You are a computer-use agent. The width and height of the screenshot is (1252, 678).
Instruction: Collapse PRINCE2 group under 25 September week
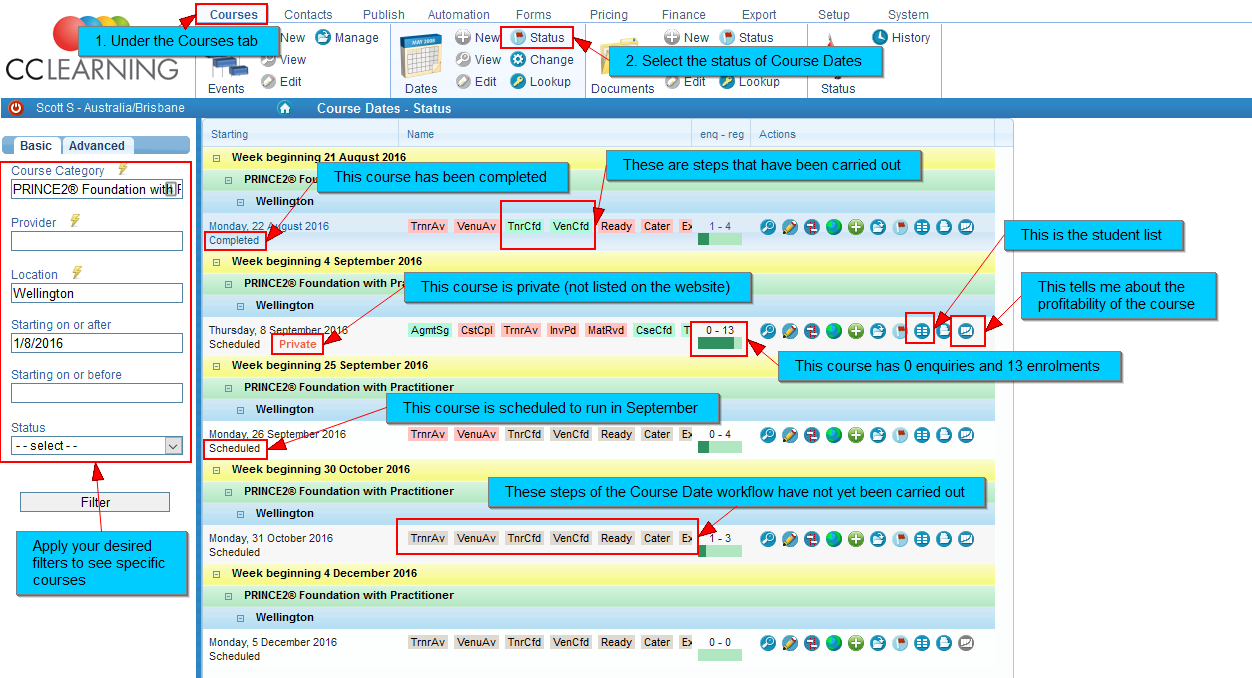pos(228,388)
